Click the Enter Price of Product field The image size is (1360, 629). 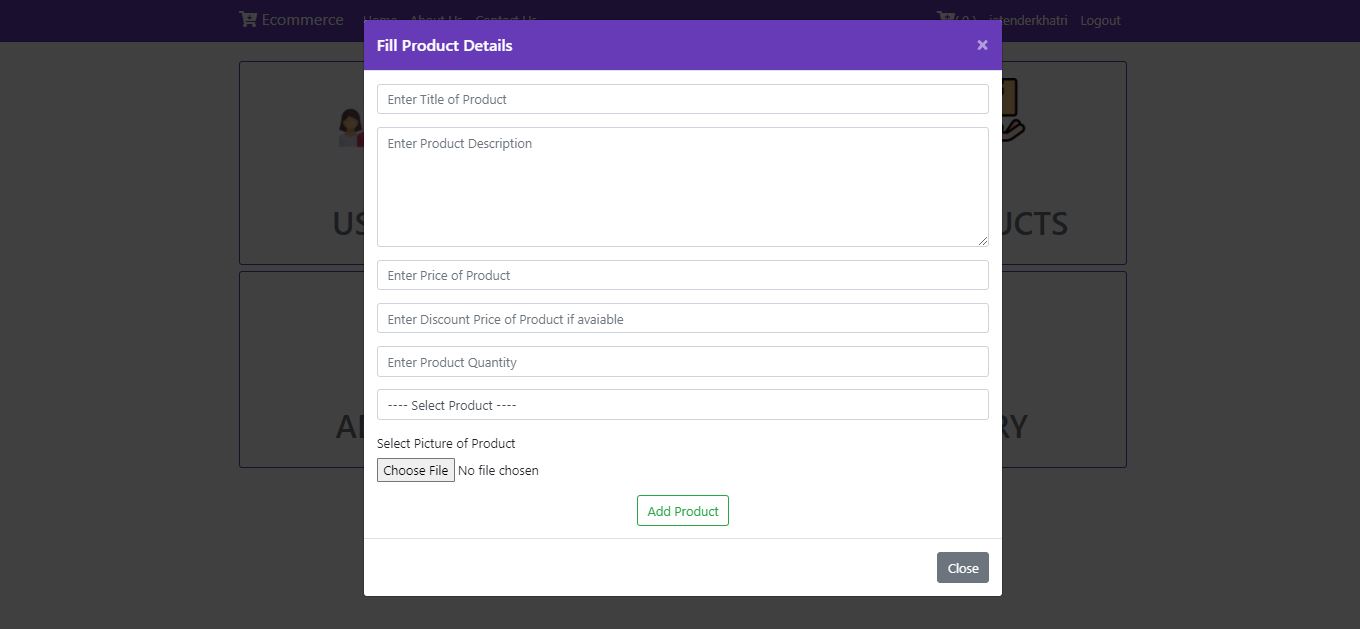pos(683,274)
